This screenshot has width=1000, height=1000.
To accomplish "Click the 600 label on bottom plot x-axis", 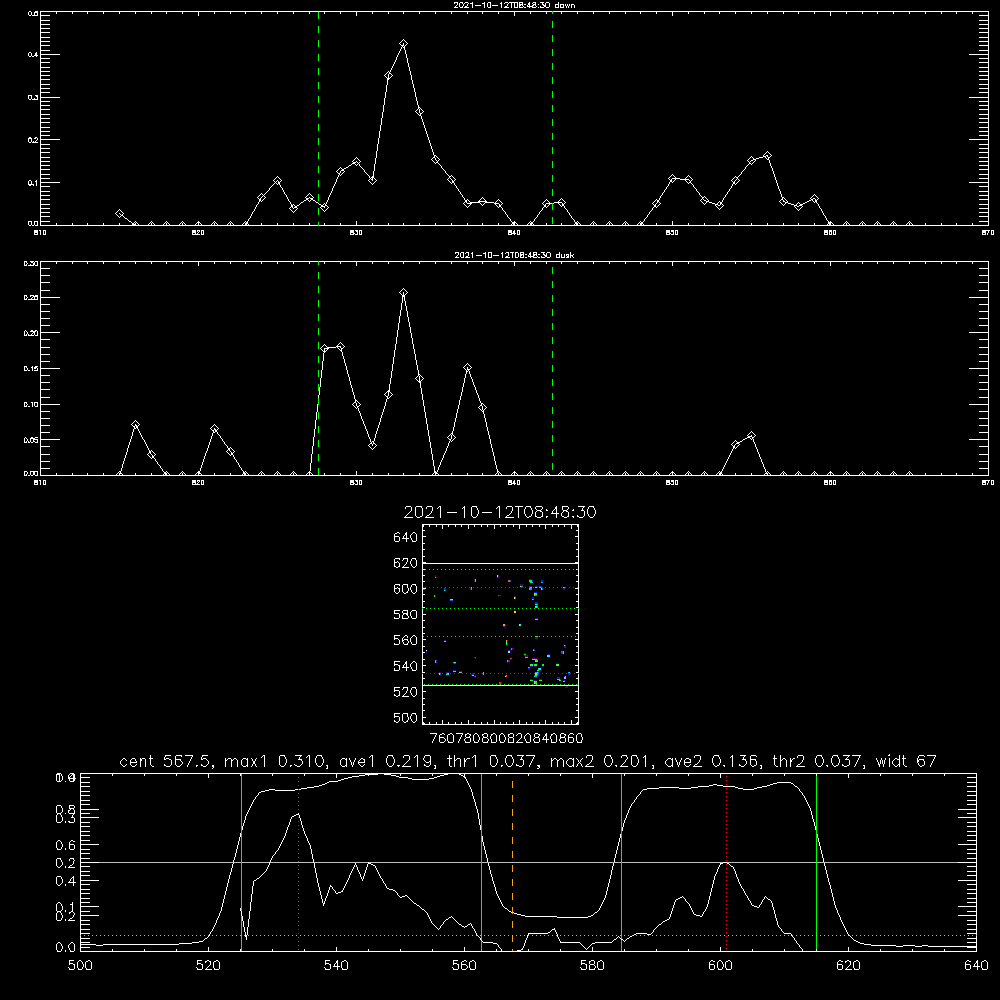I will pyautogui.click(x=720, y=966).
